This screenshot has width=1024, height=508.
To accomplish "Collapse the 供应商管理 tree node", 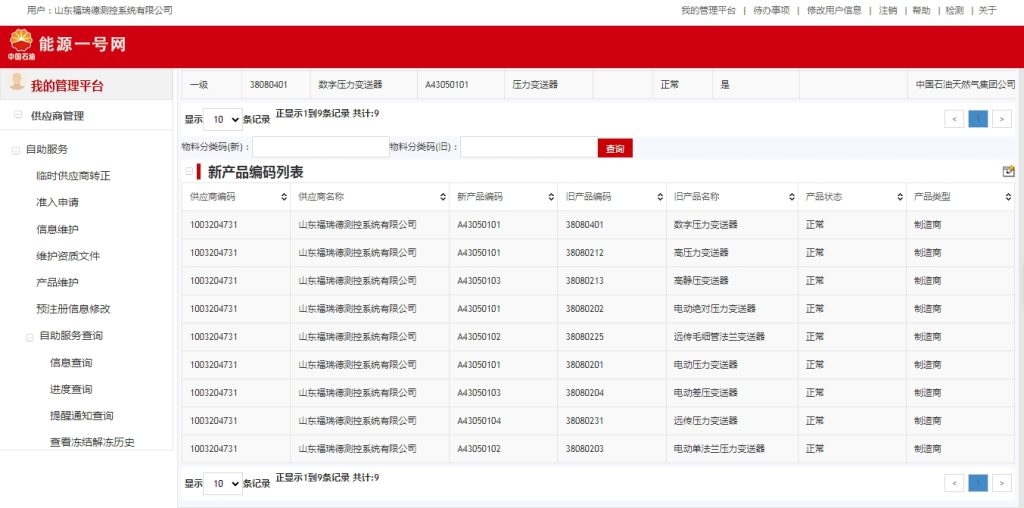I will [x=18, y=115].
